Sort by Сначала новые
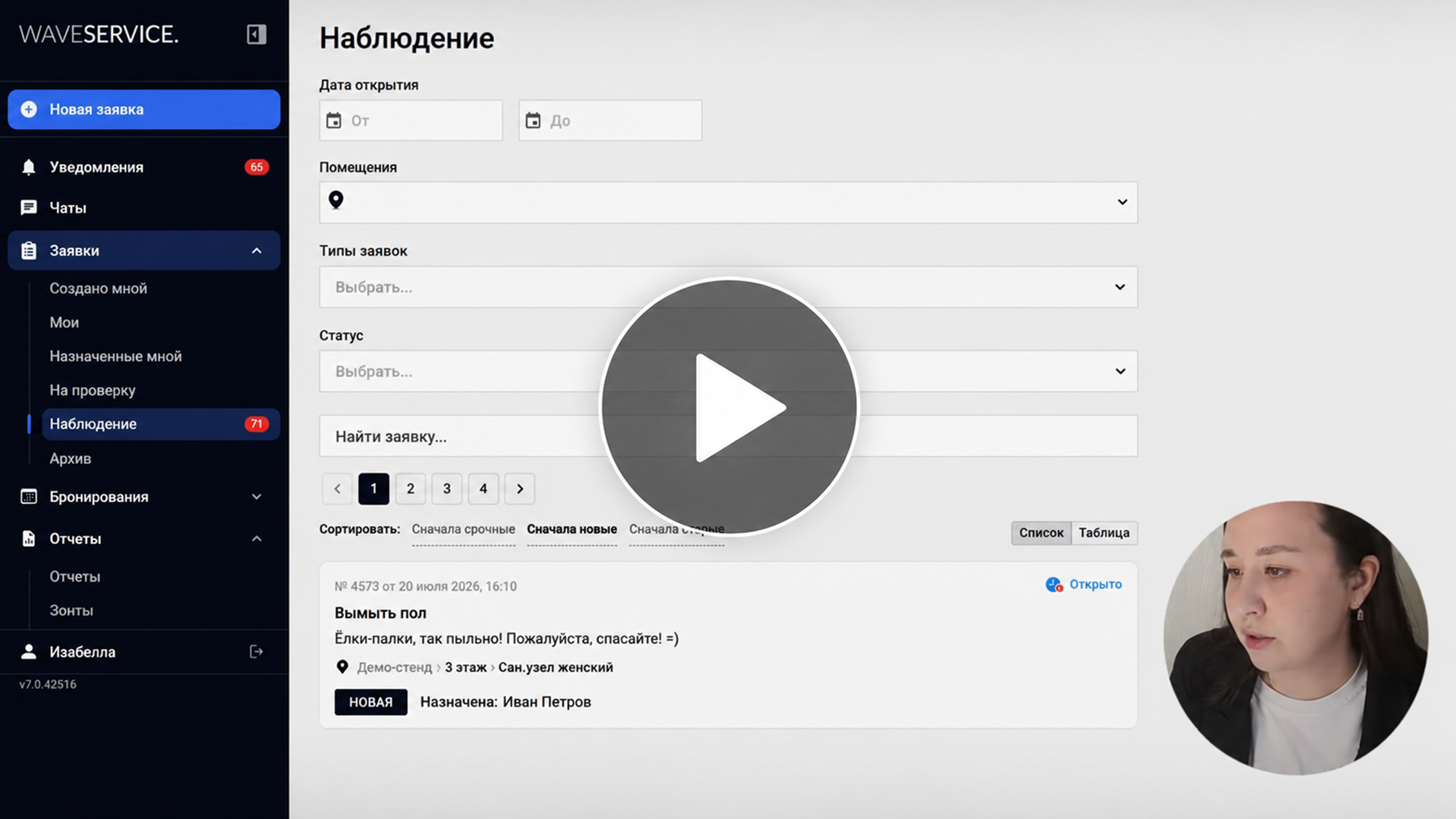The height and width of the screenshot is (819, 1456). pos(572,530)
